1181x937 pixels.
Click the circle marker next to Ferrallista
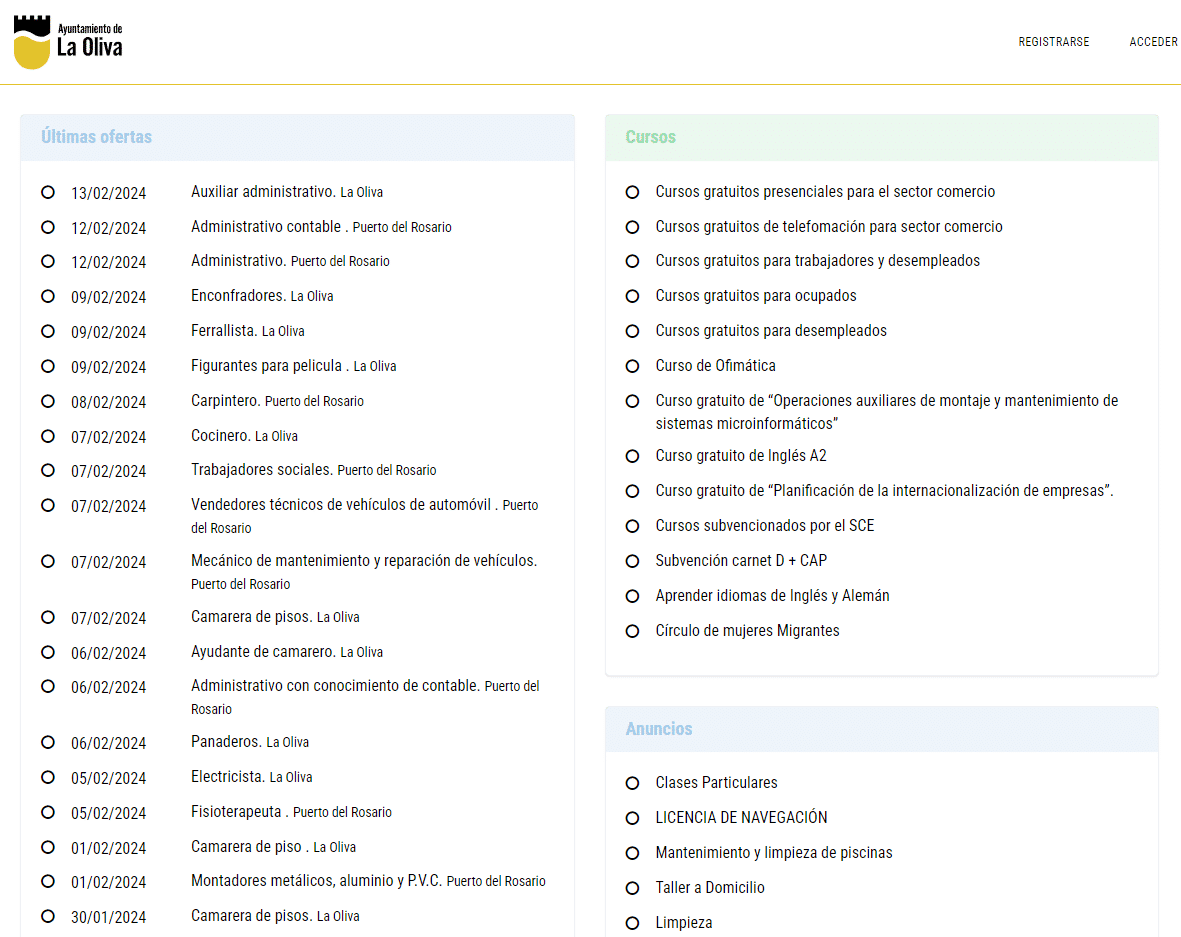tap(48, 331)
